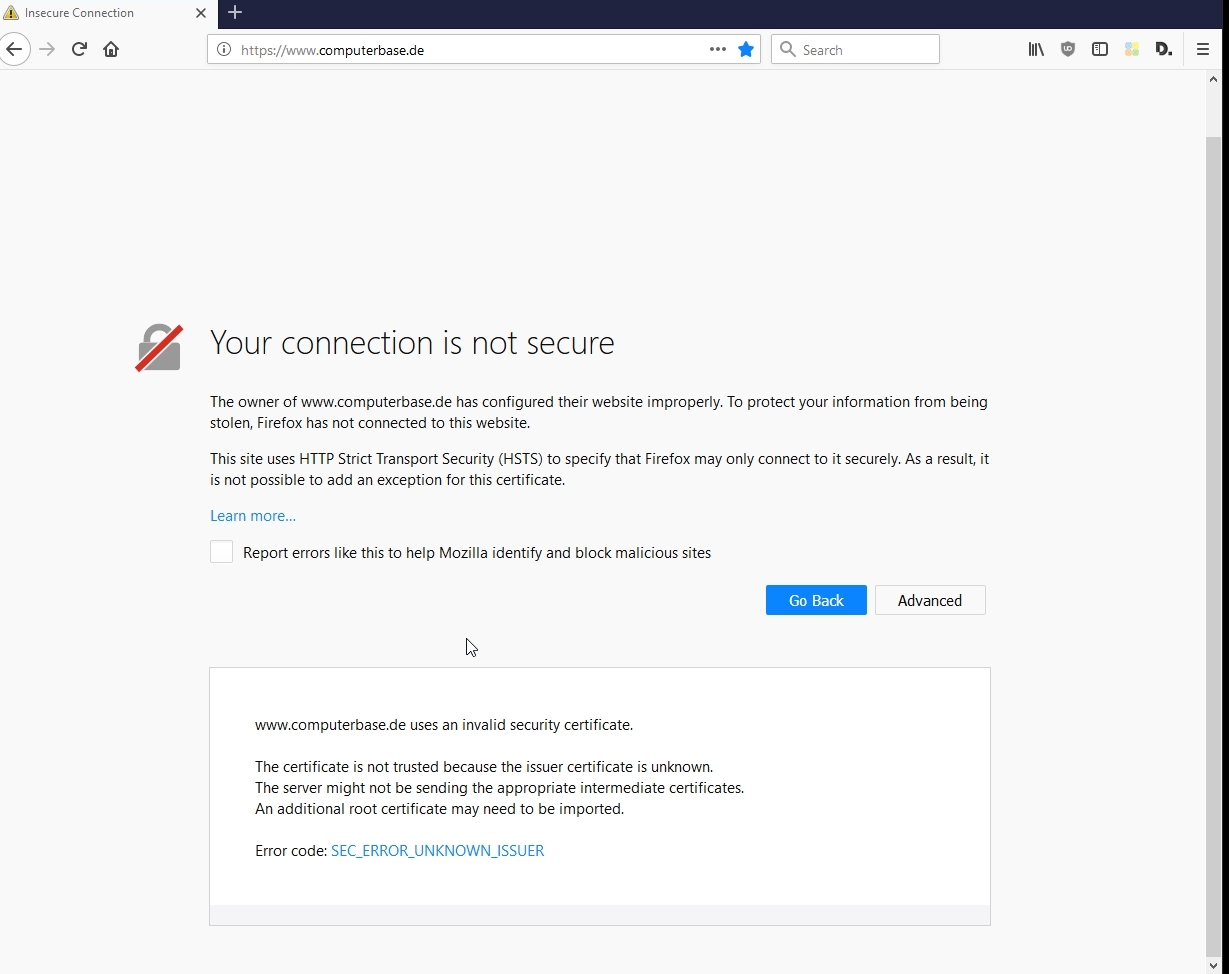Image resolution: width=1229 pixels, height=974 pixels.
Task: Open the uBlock Origin shield extension
Action: (1068, 49)
